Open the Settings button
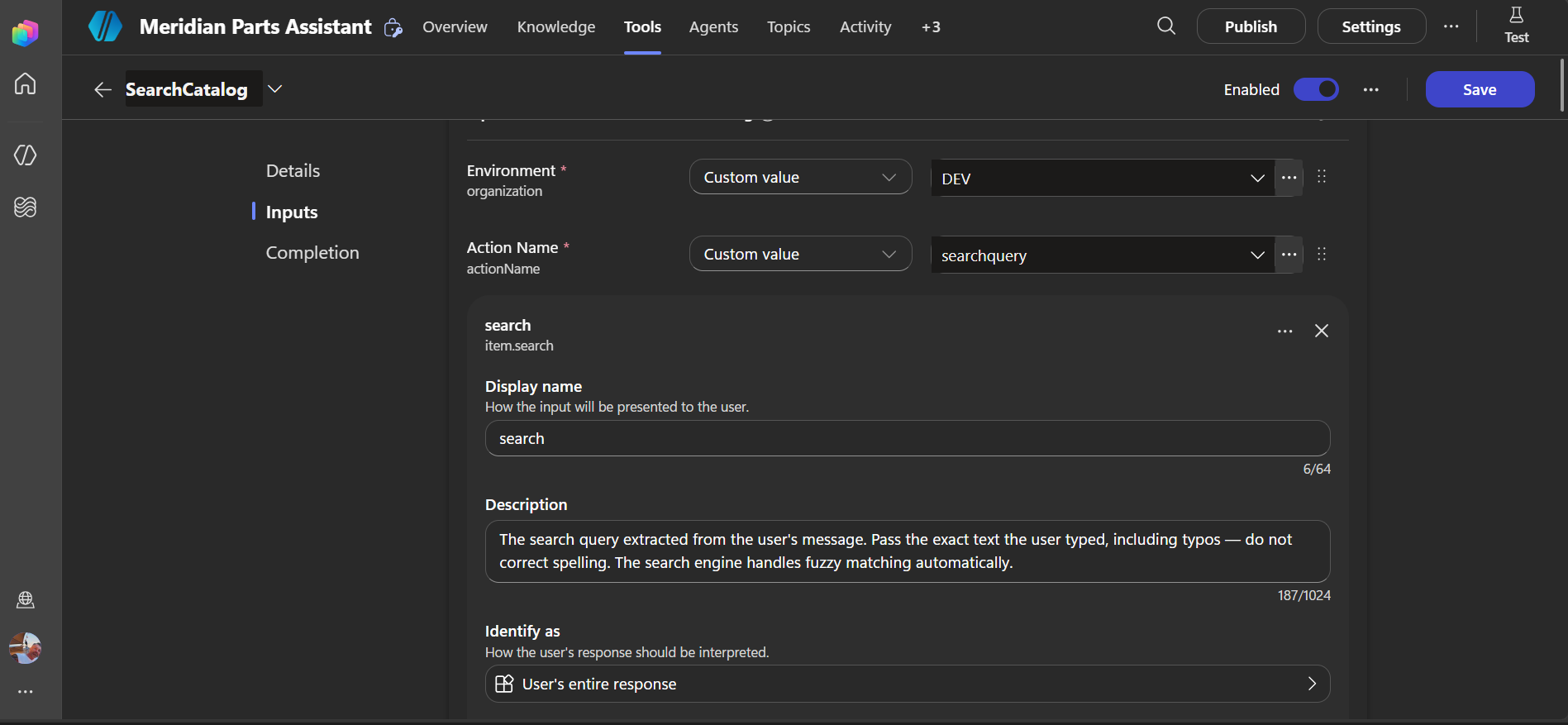Screen dimensions: 1568x725 [1371, 26]
